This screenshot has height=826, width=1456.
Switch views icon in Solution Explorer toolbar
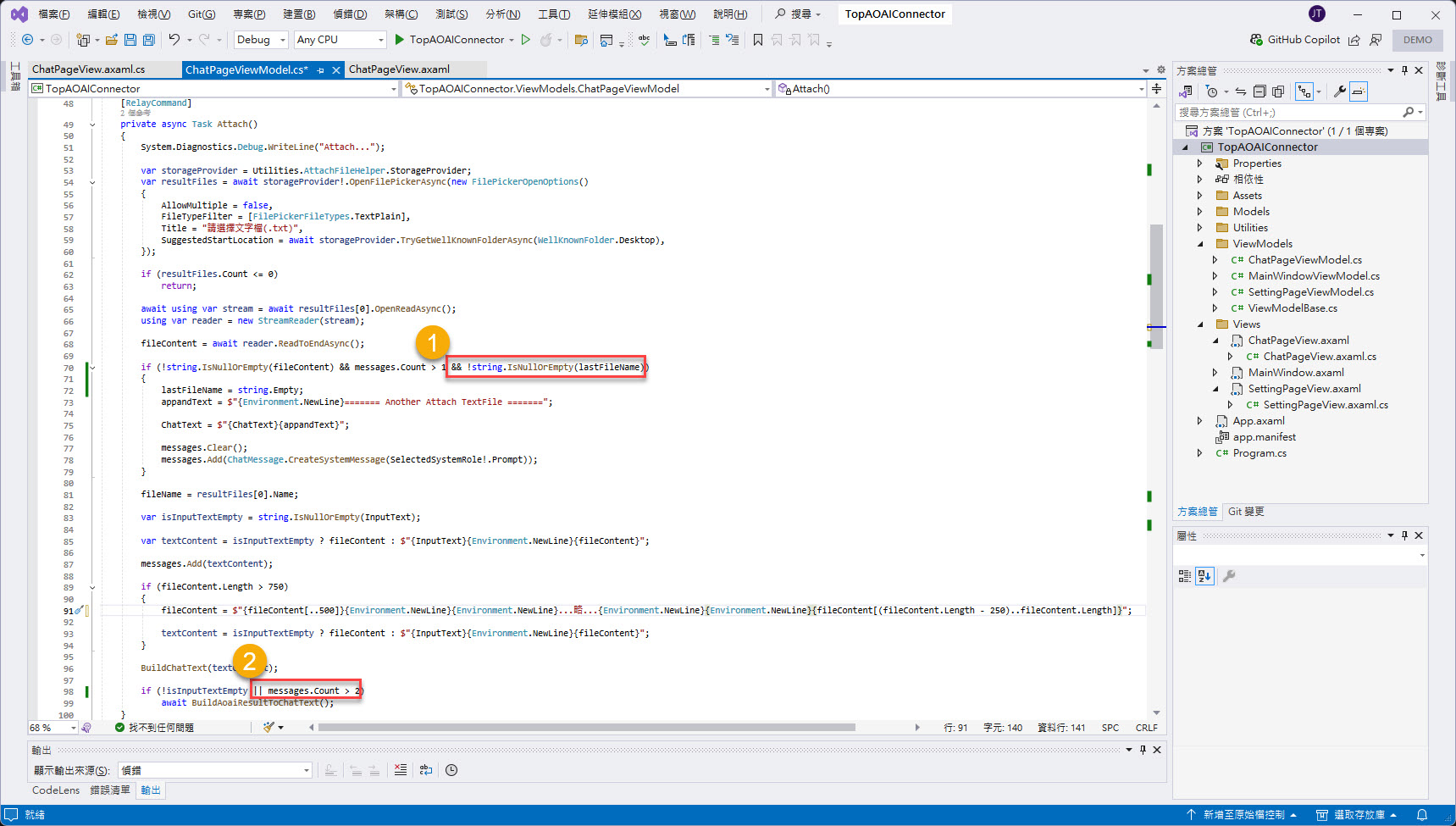click(x=1186, y=91)
